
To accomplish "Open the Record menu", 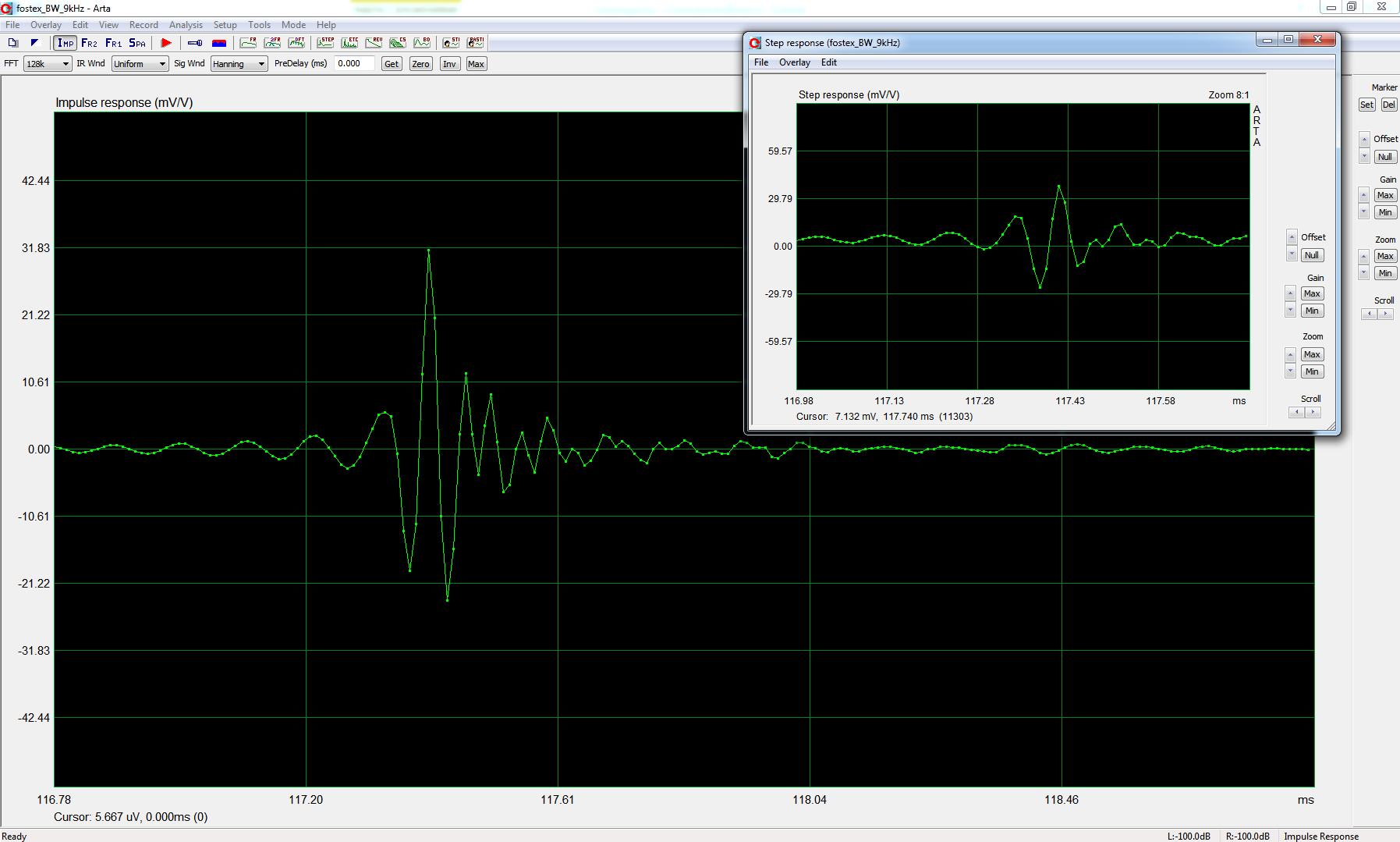I will coord(144,25).
